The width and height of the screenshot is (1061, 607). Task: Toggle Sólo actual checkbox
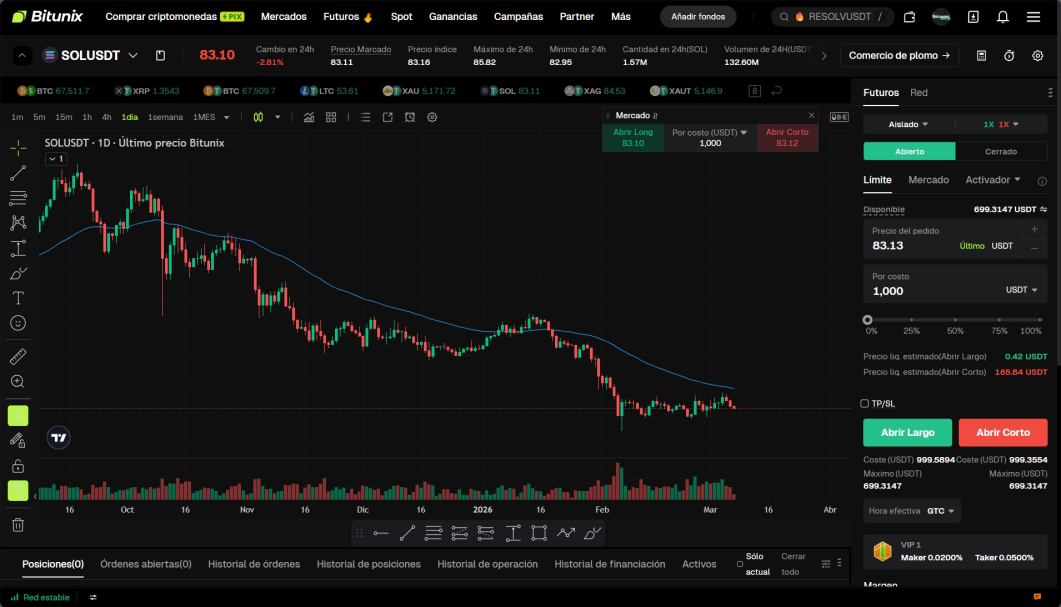[740, 564]
